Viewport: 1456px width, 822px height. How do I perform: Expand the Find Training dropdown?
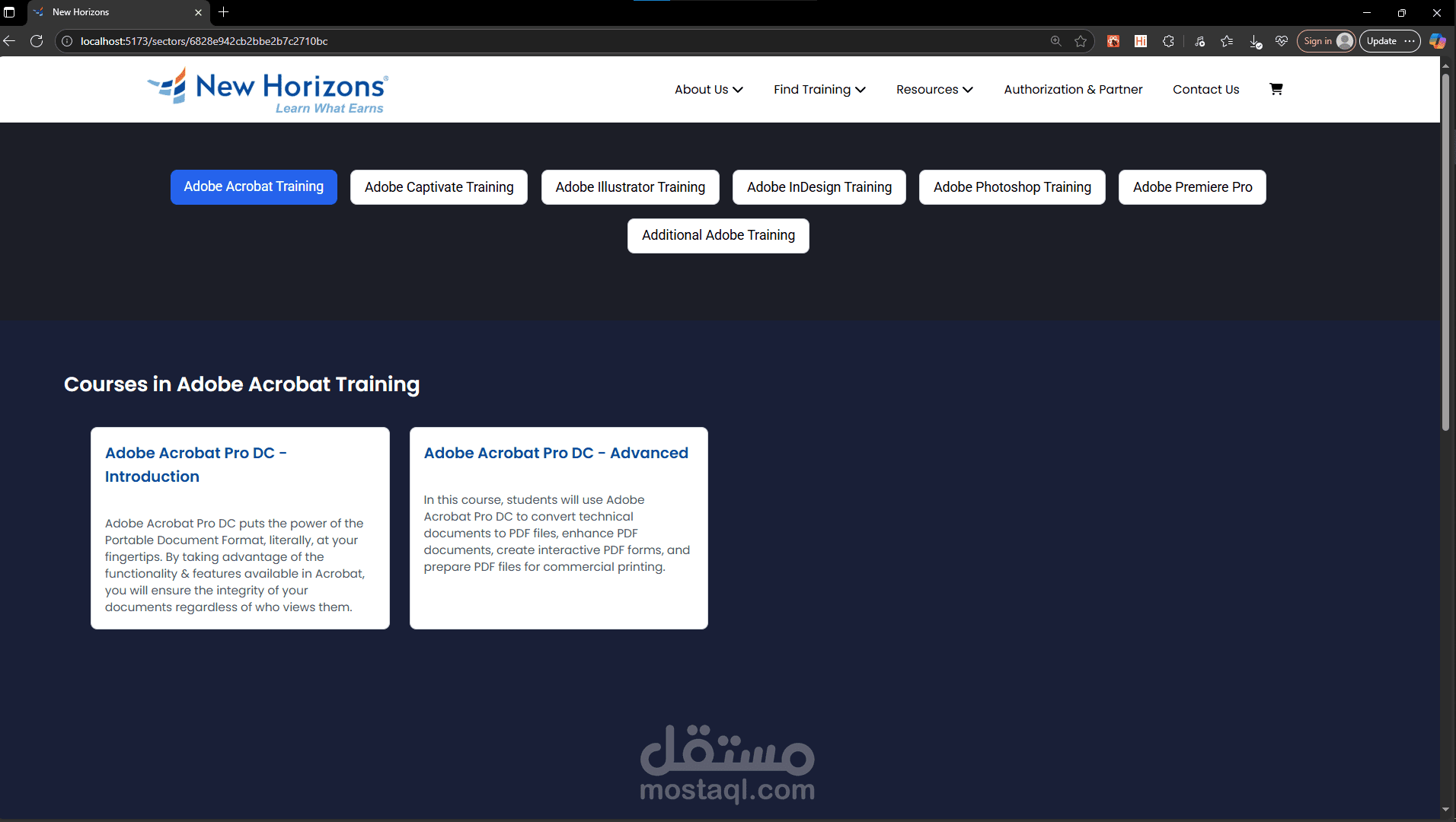(x=820, y=90)
